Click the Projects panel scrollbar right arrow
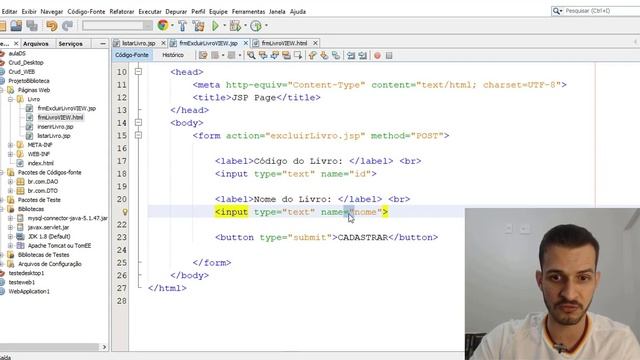Screen dimensions: 640x360 pos(104,347)
